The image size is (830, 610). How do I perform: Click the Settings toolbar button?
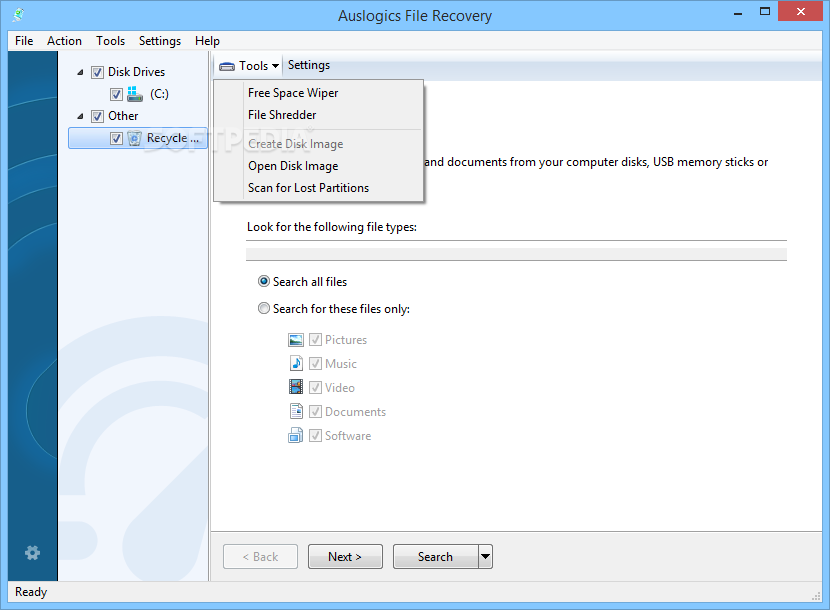309,65
